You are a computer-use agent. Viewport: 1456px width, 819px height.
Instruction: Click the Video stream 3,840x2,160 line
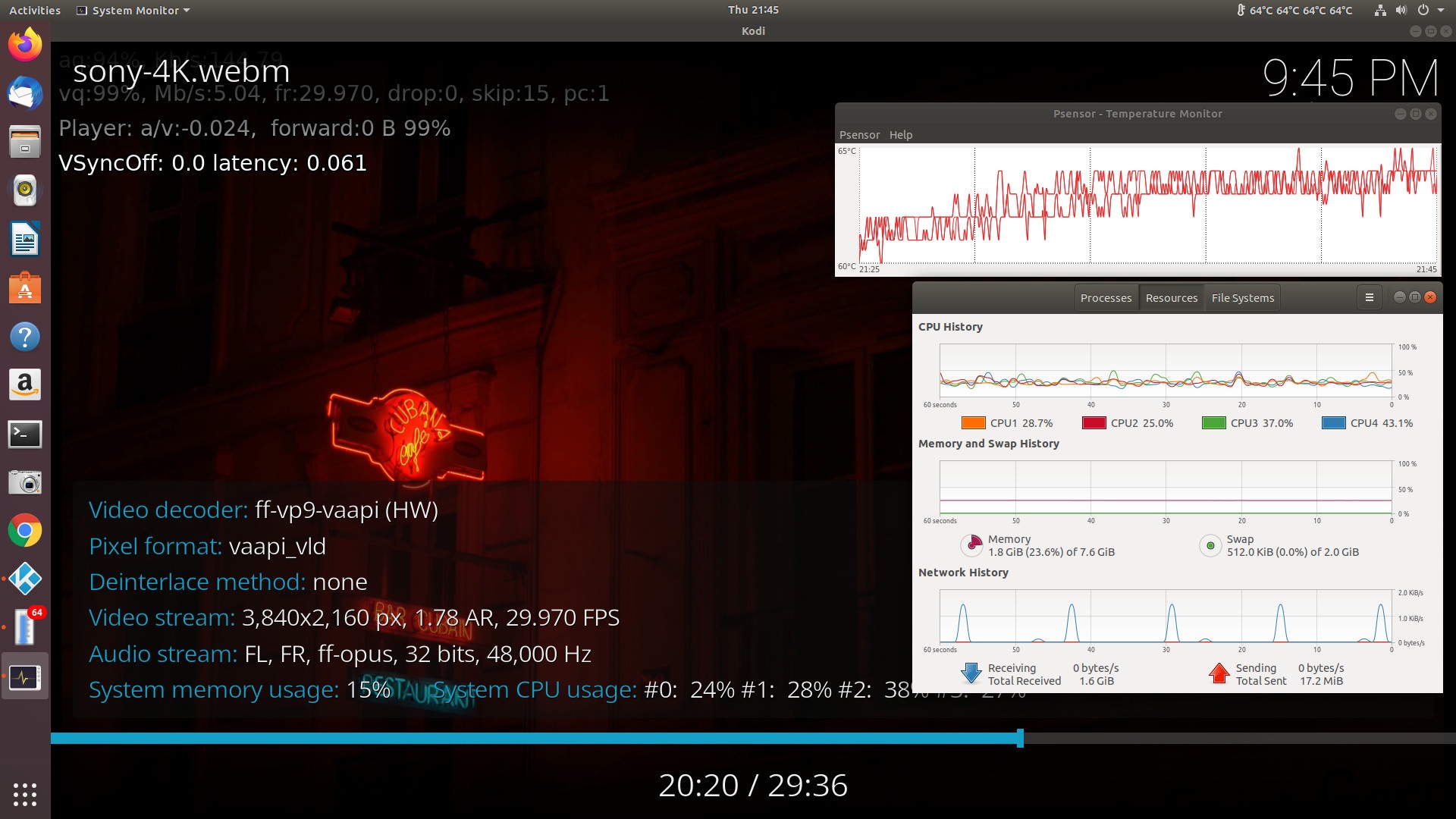click(x=354, y=618)
